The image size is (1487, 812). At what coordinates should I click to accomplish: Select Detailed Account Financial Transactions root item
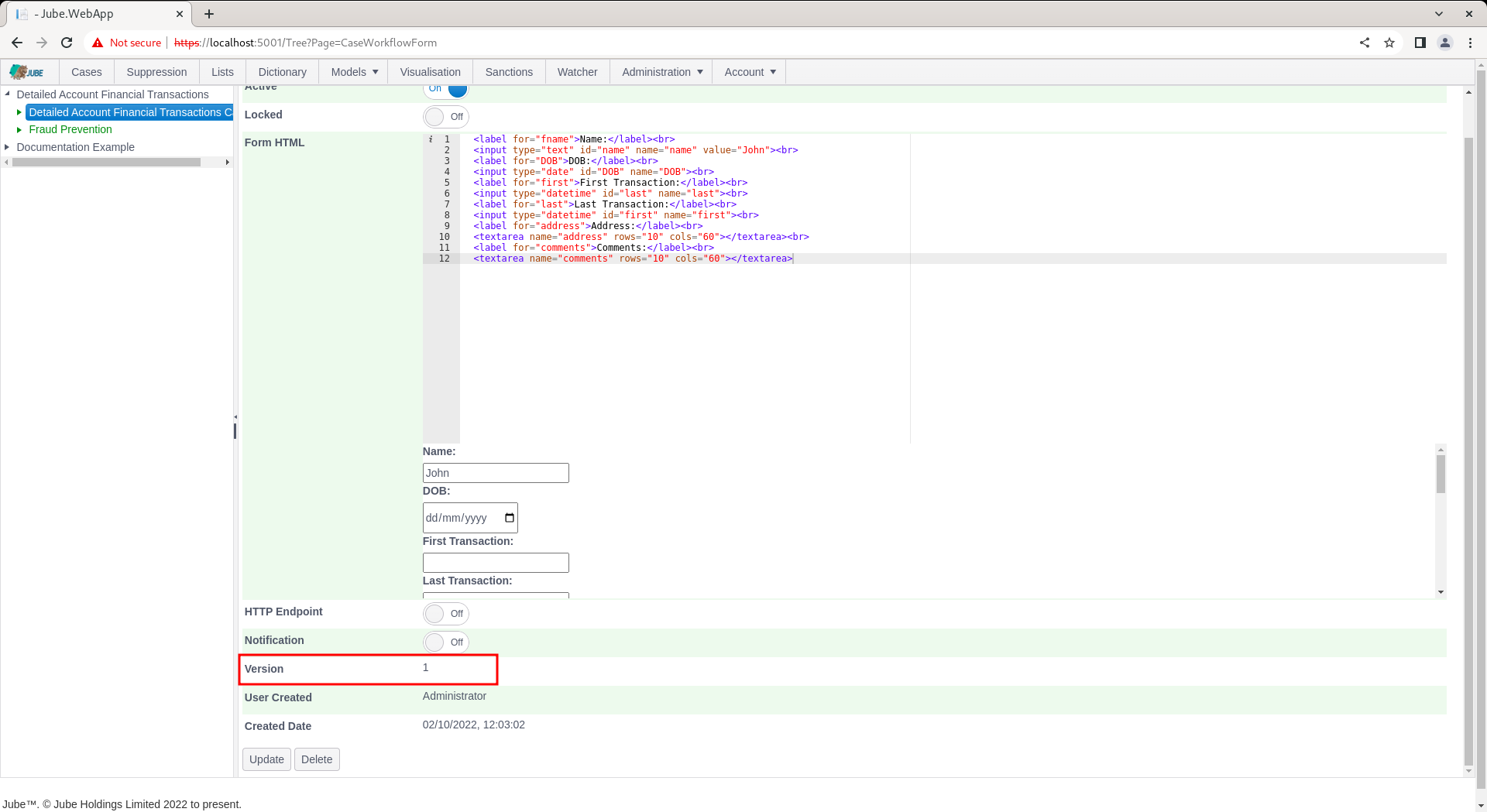coord(112,94)
